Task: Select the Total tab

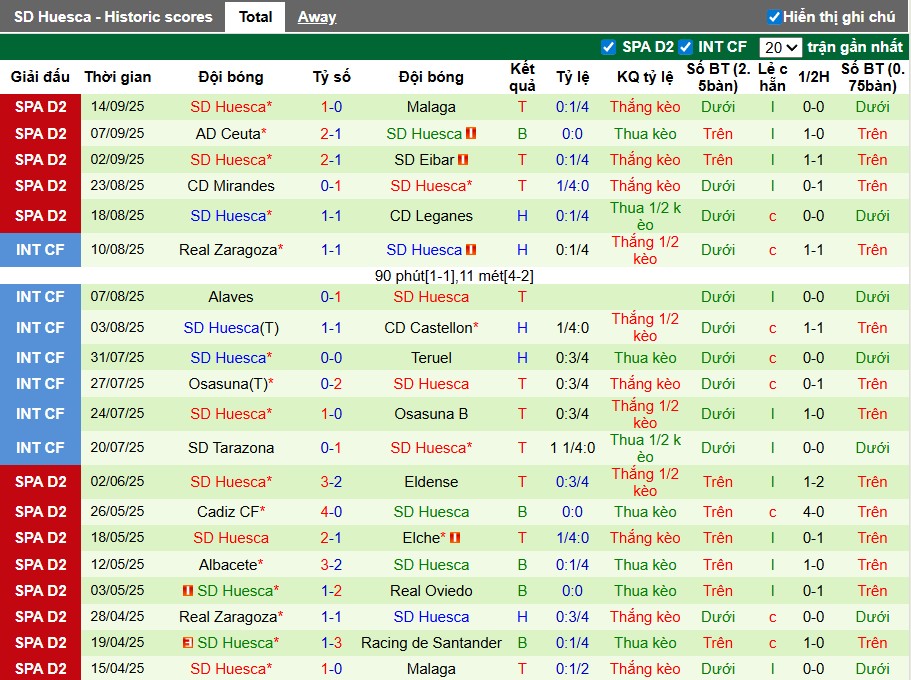Action: point(255,17)
